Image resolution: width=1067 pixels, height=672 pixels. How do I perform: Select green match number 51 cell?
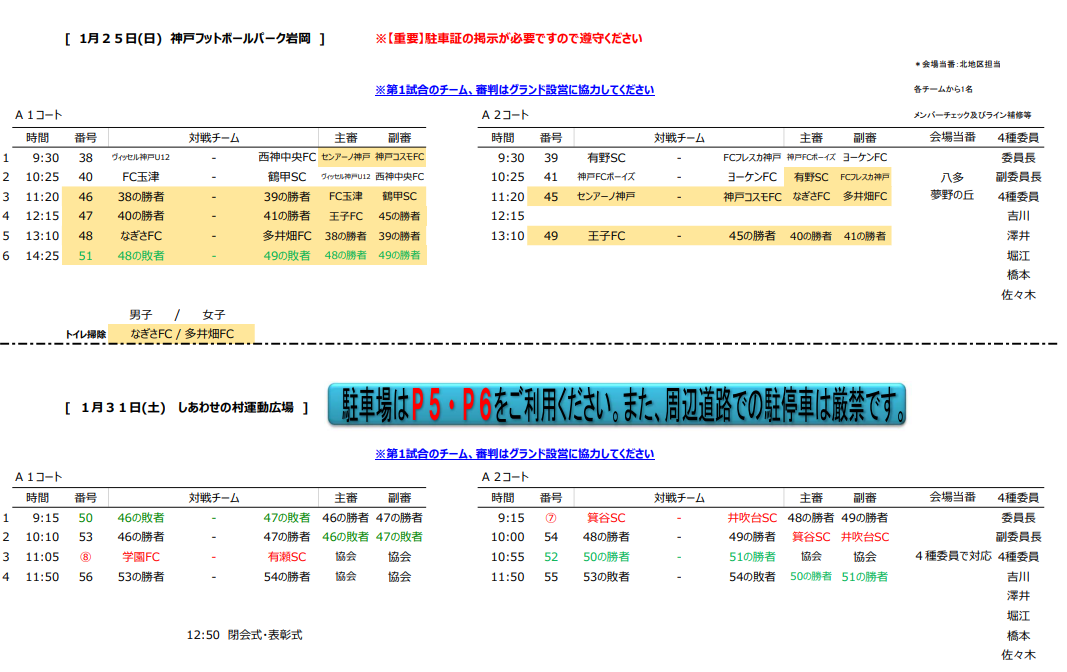(x=85, y=255)
